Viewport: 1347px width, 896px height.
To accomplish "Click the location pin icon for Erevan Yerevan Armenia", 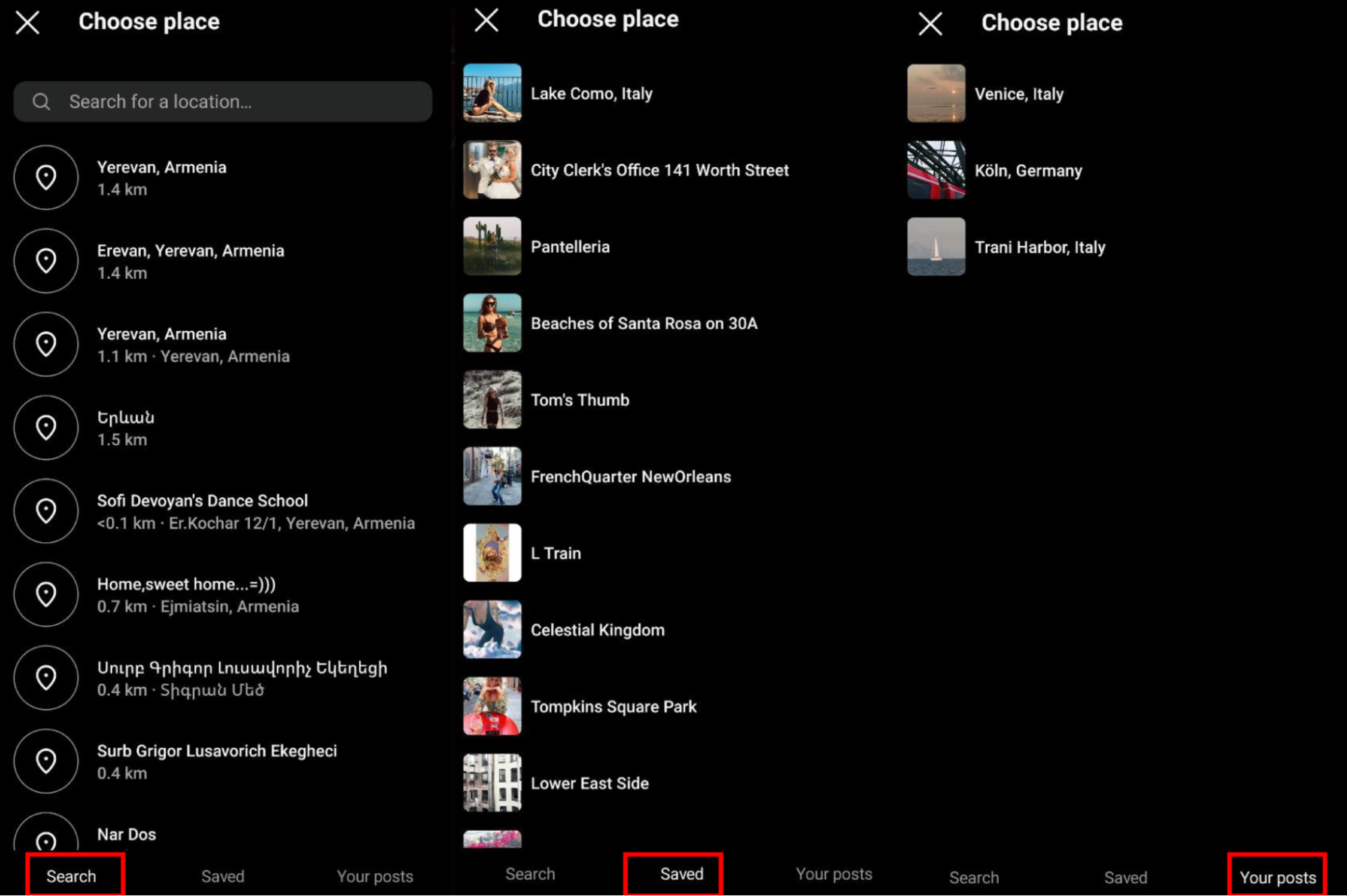I will point(46,261).
